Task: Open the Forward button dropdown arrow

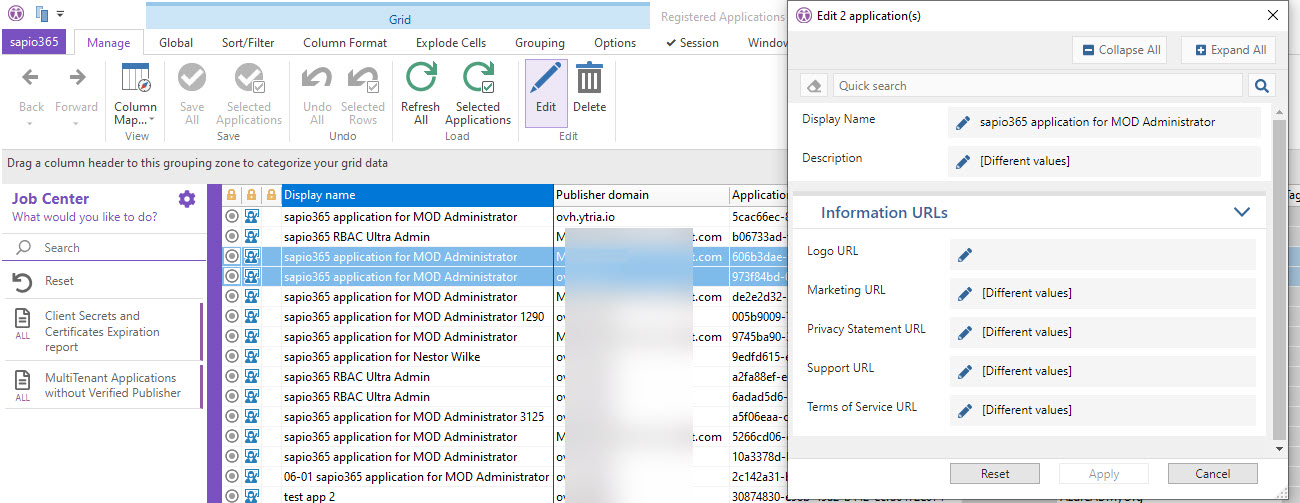Action: point(76,123)
